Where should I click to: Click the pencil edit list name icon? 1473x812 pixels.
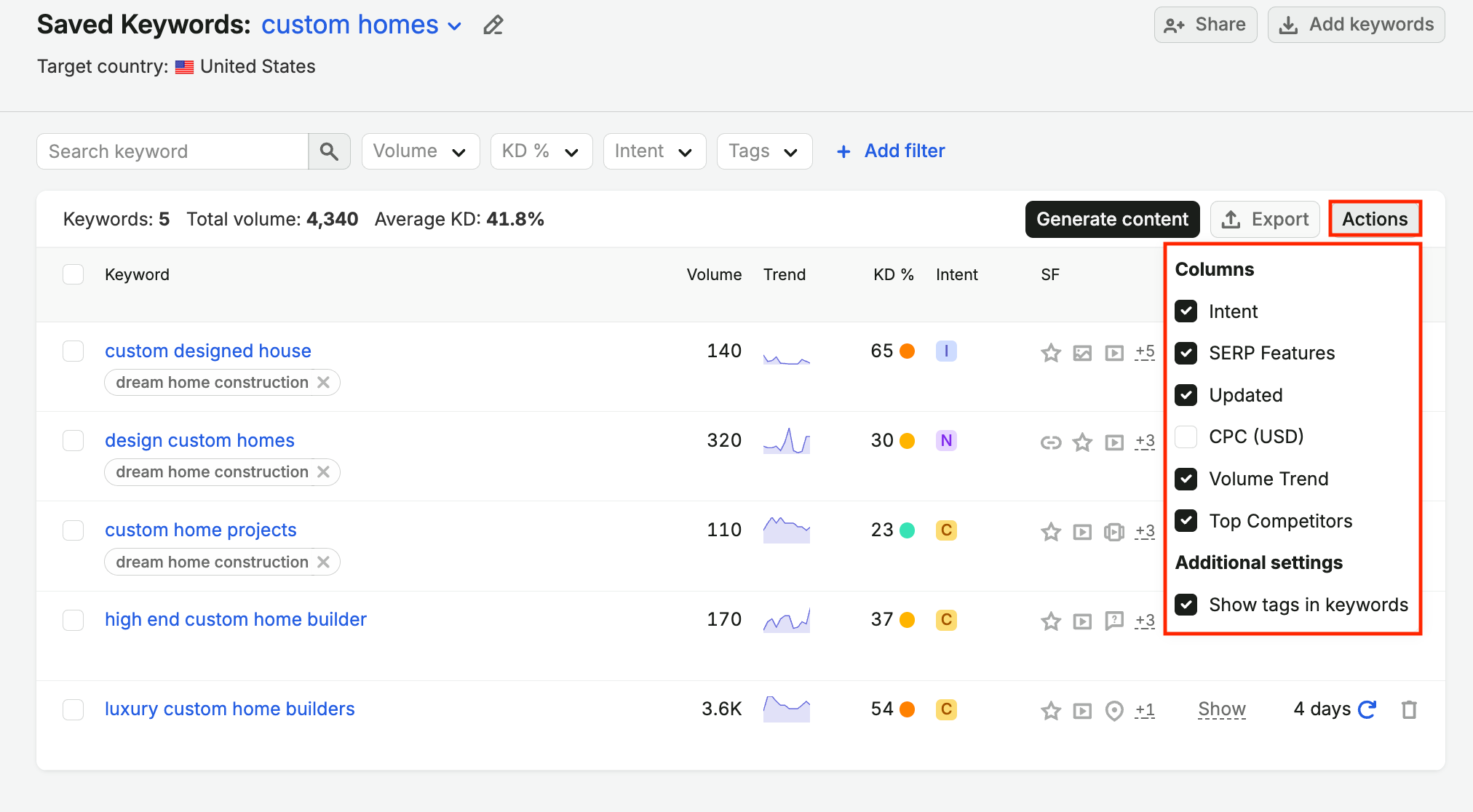(493, 25)
